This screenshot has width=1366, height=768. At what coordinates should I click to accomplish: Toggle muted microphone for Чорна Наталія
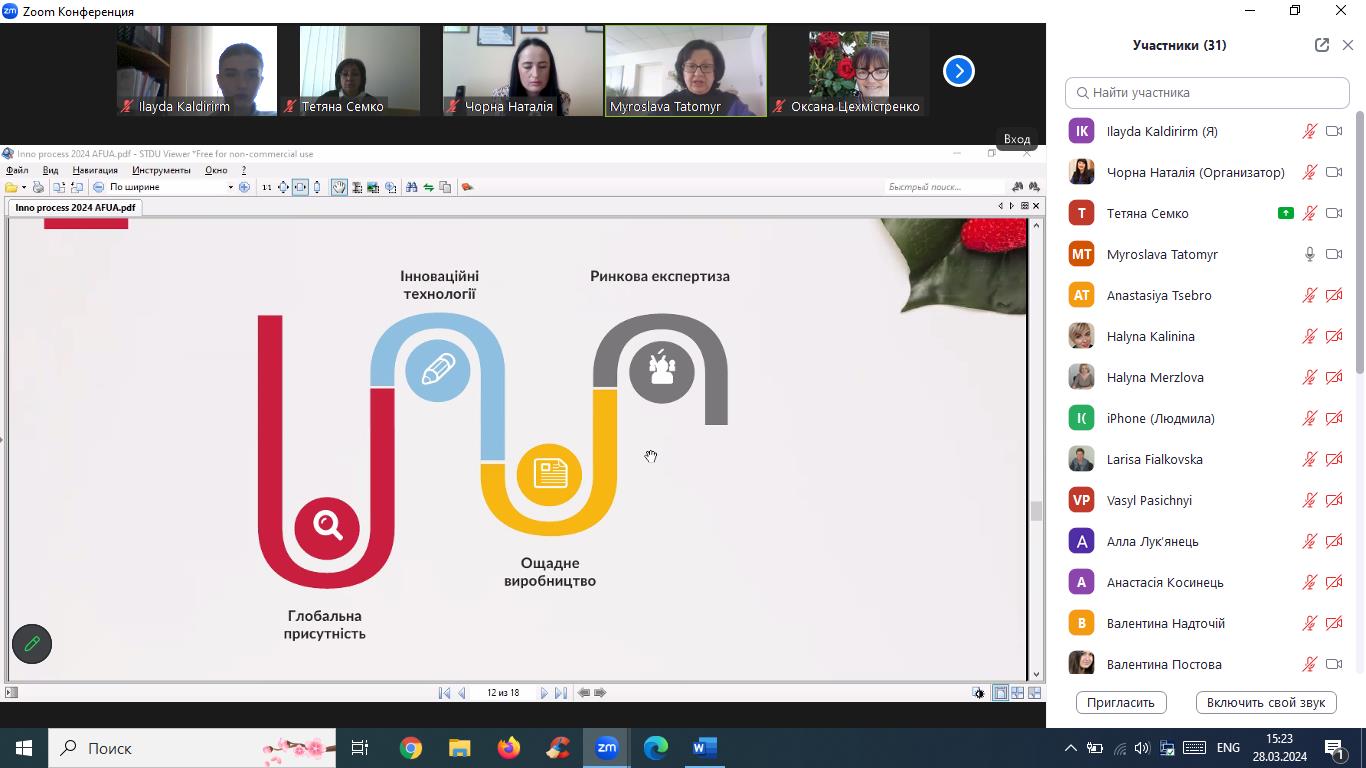(x=1309, y=172)
